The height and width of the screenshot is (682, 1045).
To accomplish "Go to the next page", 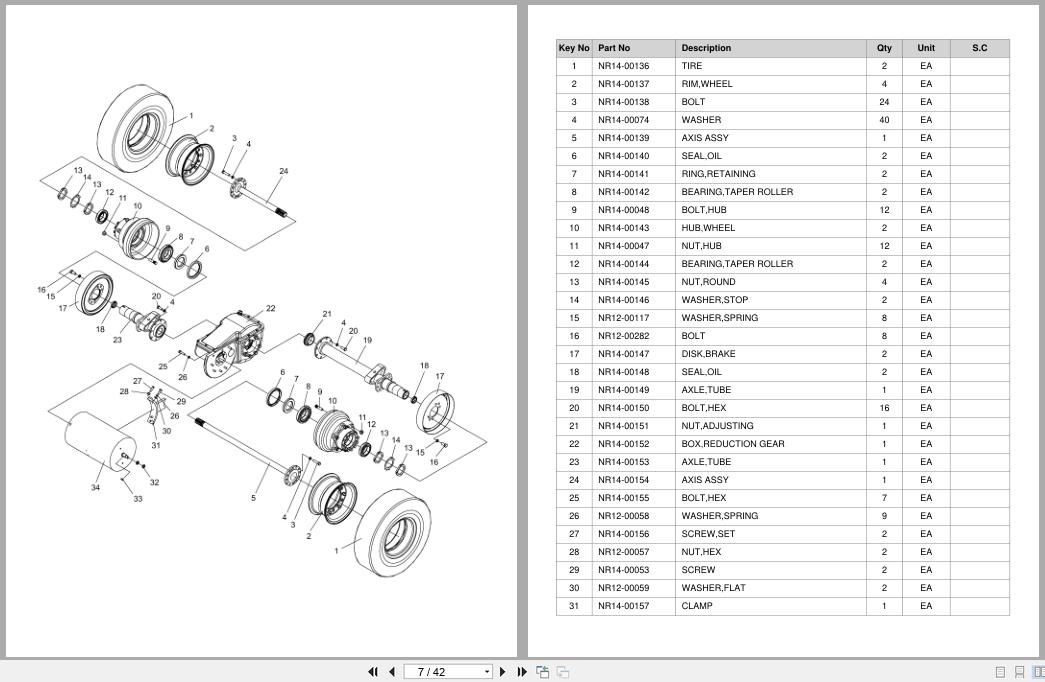I will [503, 672].
